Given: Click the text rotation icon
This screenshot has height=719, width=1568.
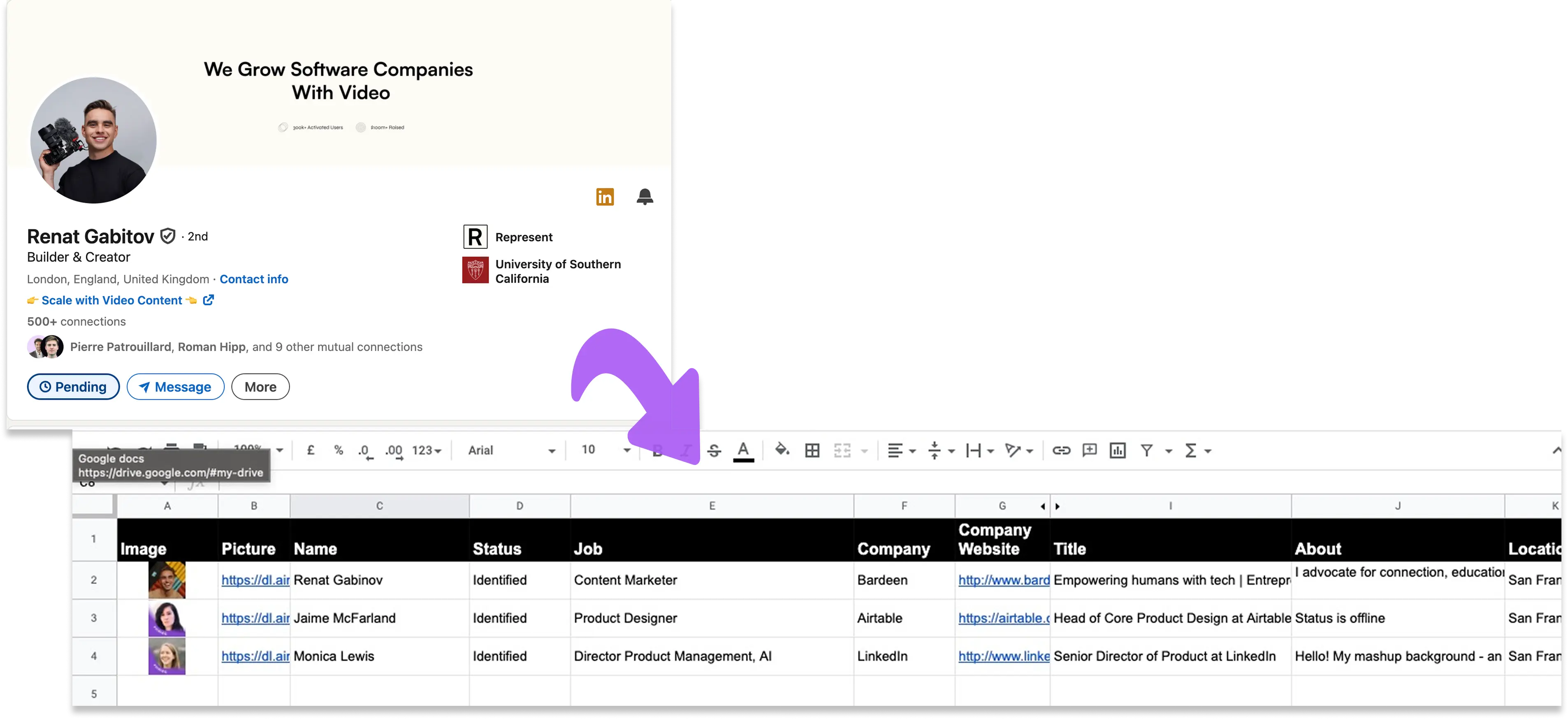Looking at the screenshot, I should tap(1012, 450).
